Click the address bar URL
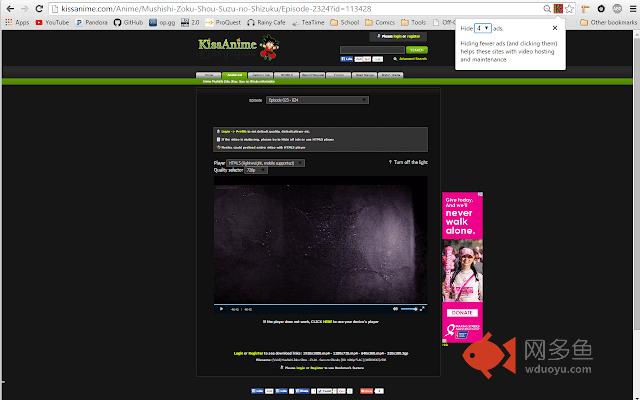 (216, 9)
